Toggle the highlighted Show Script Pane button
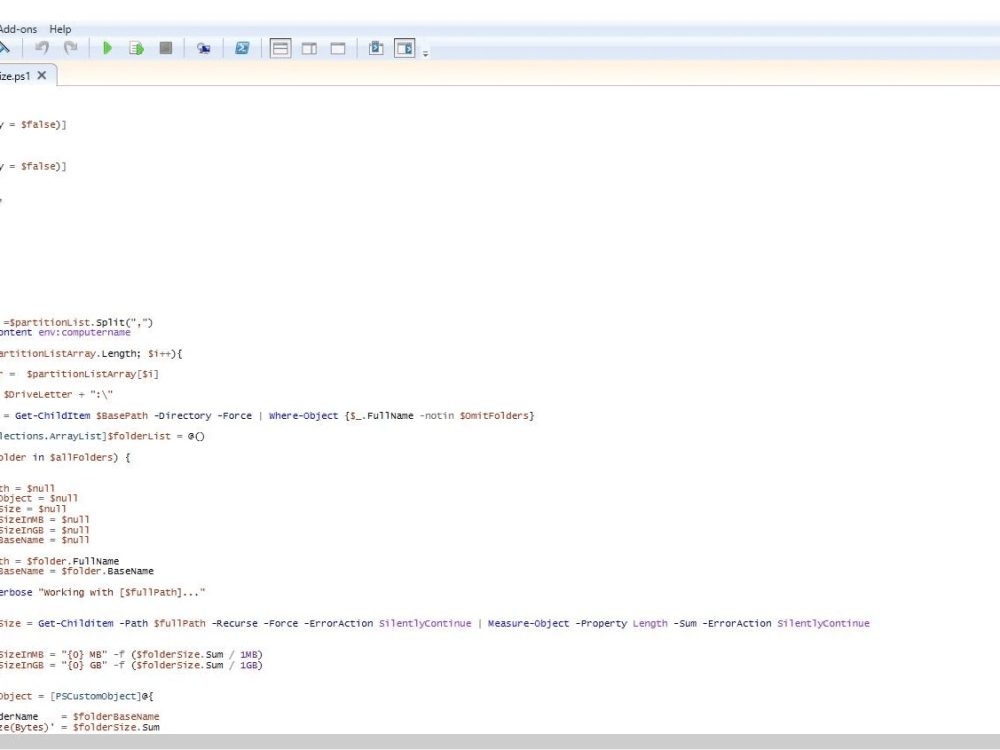This screenshot has width=1000, height=750. (404, 47)
